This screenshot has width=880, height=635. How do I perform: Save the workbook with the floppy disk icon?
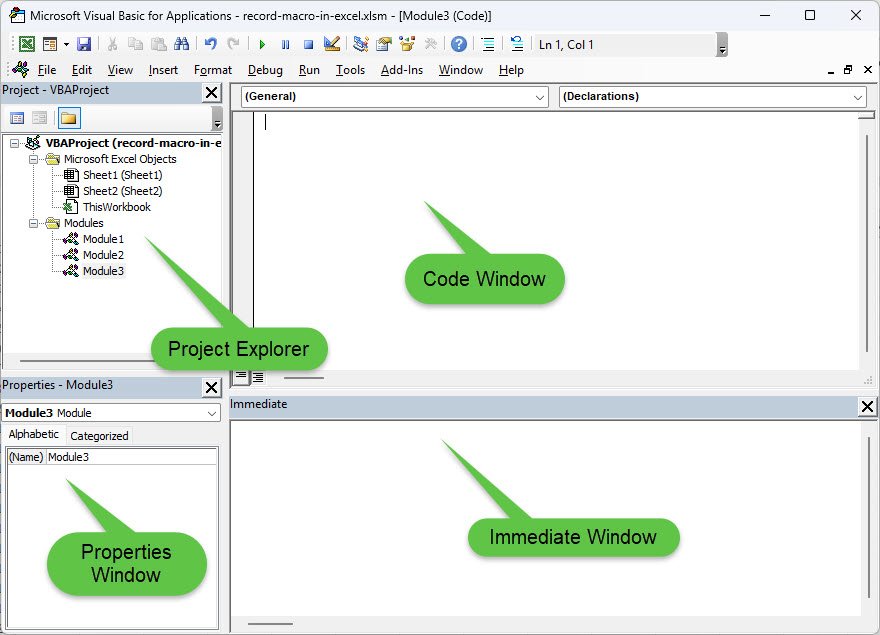pyautogui.click(x=84, y=44)
